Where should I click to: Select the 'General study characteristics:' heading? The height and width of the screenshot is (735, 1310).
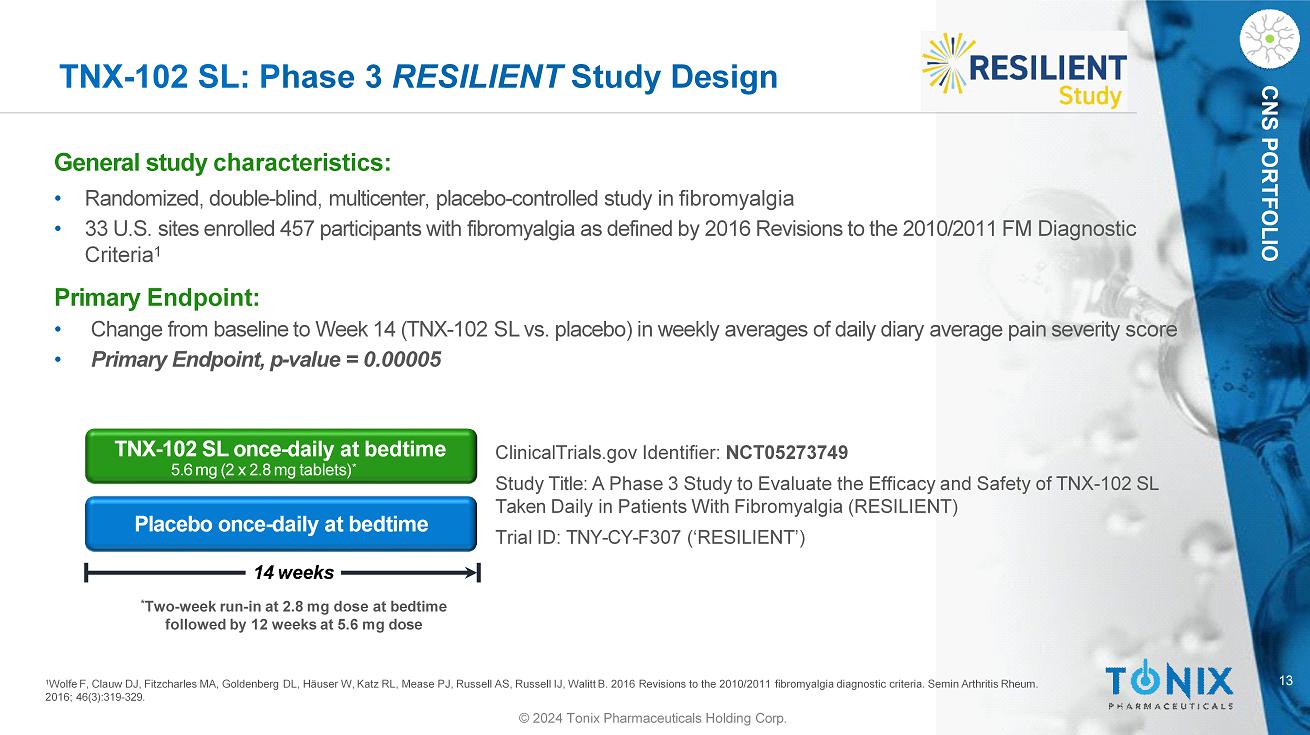pyautogui.click(x=222, y=161)
